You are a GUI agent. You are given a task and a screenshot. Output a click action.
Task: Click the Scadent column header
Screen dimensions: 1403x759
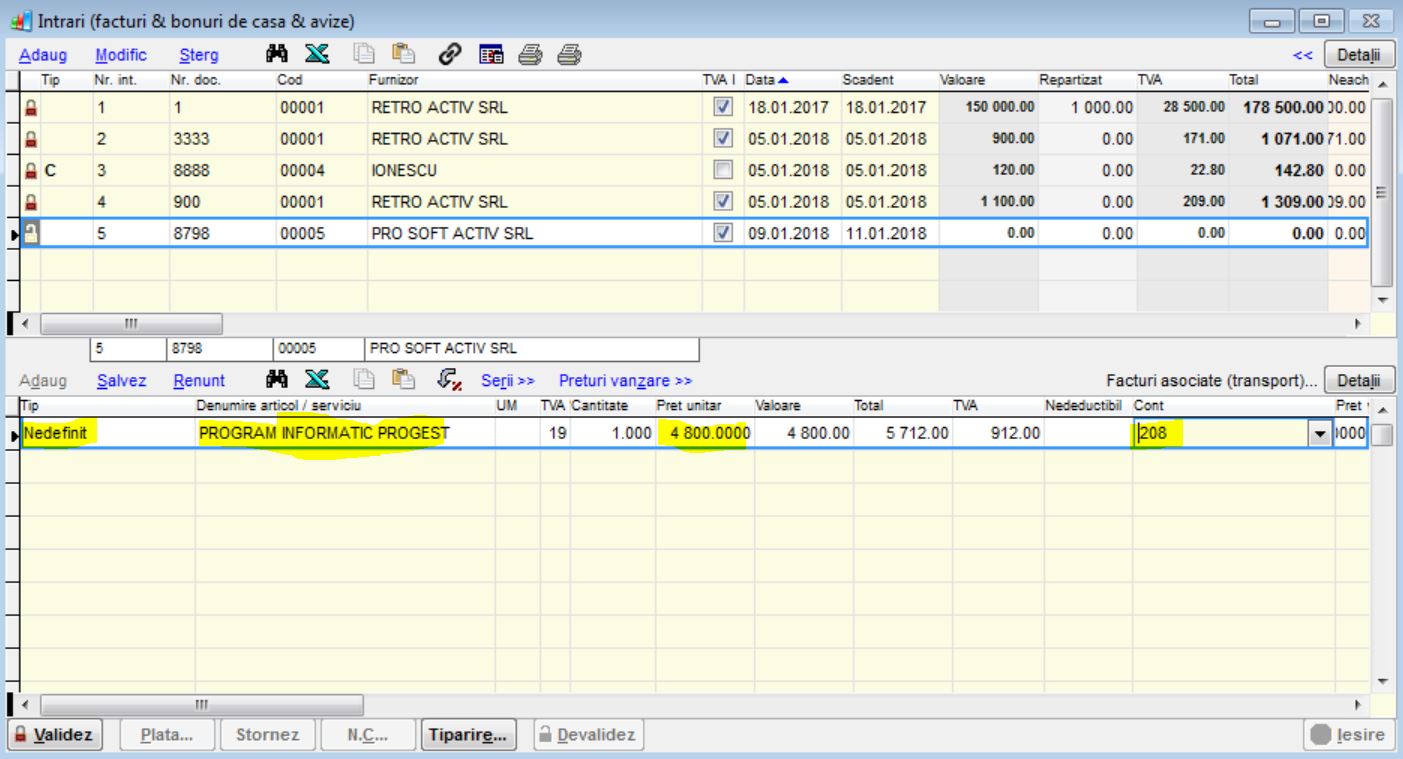[888, 78]
